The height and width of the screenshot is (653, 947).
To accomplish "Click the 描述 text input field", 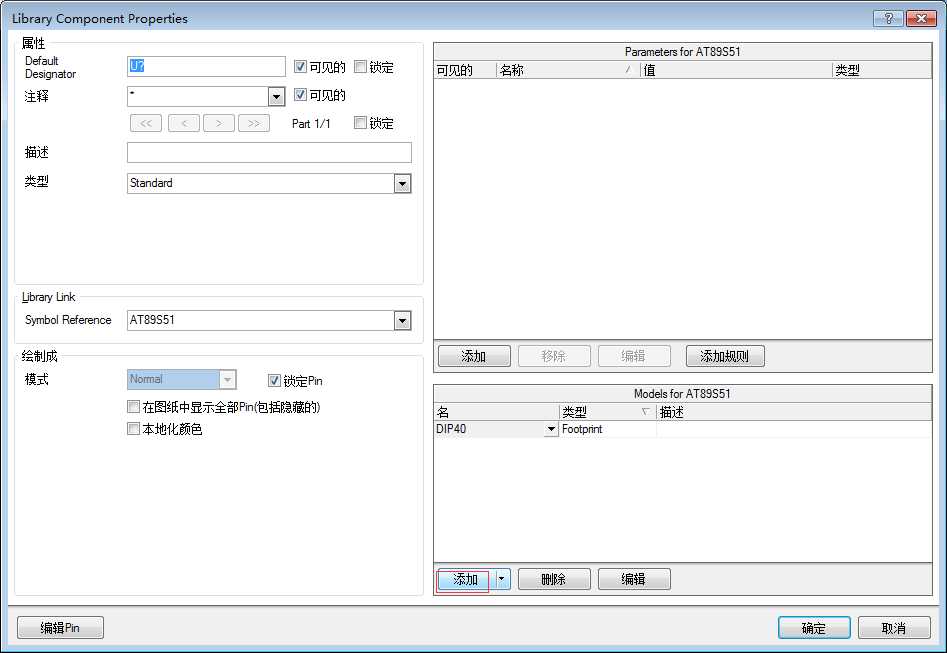I will point(269,152).
